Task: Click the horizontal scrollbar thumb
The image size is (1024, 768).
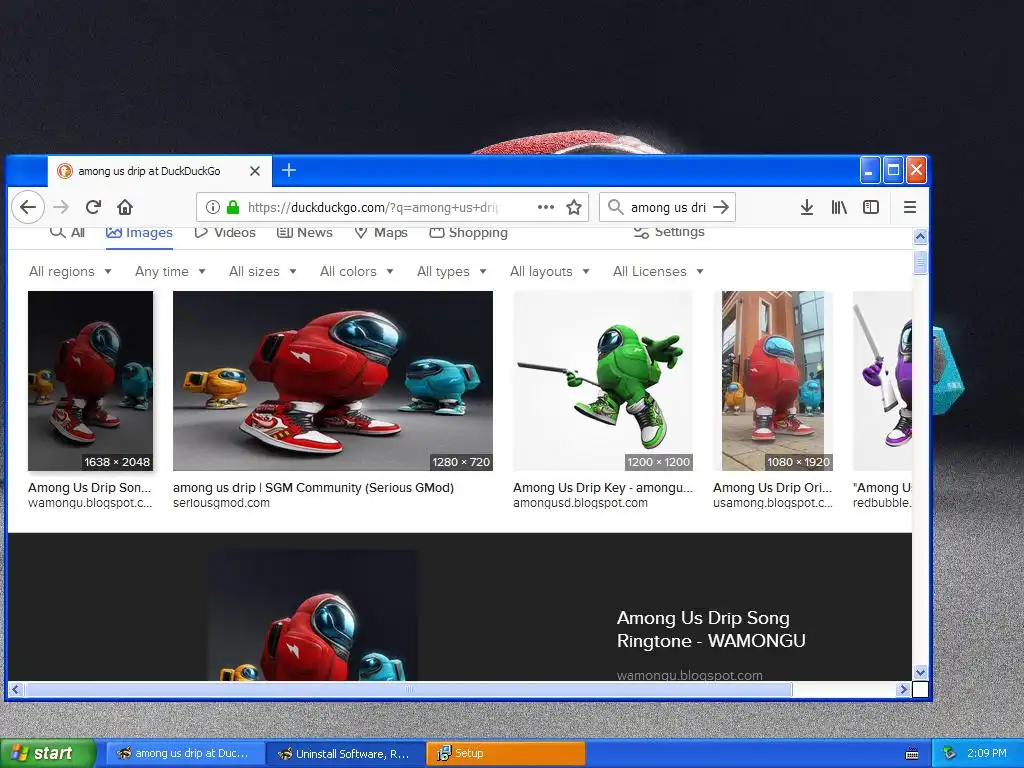Action: click(409, 689)
